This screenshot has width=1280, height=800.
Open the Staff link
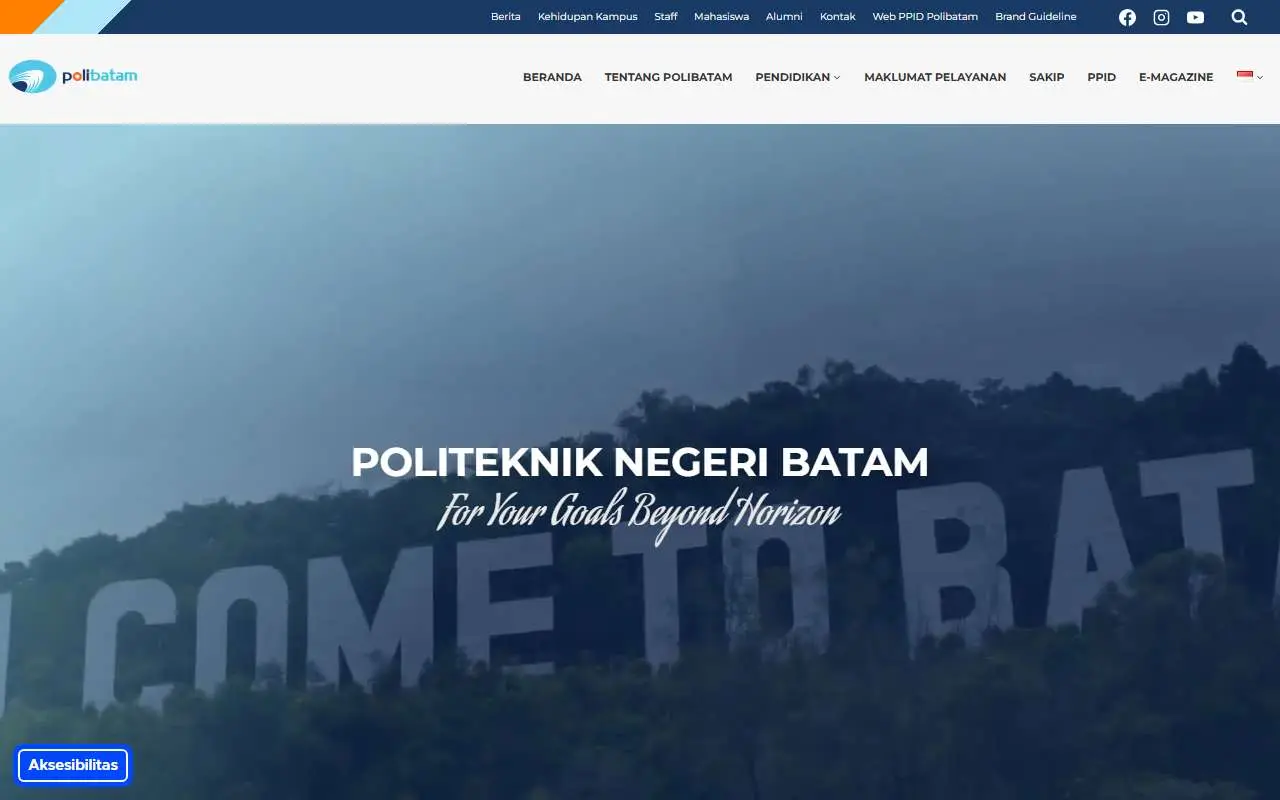666,17
